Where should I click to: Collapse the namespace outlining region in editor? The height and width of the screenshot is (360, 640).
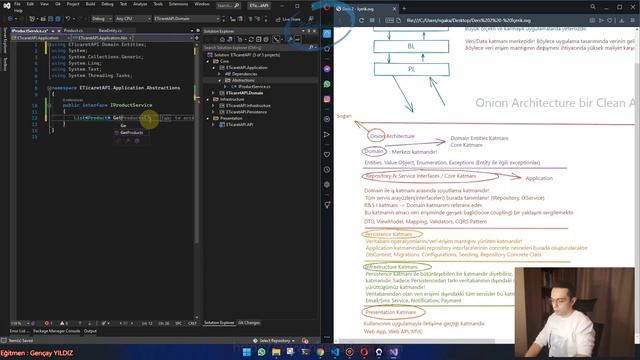click(49, 88)
